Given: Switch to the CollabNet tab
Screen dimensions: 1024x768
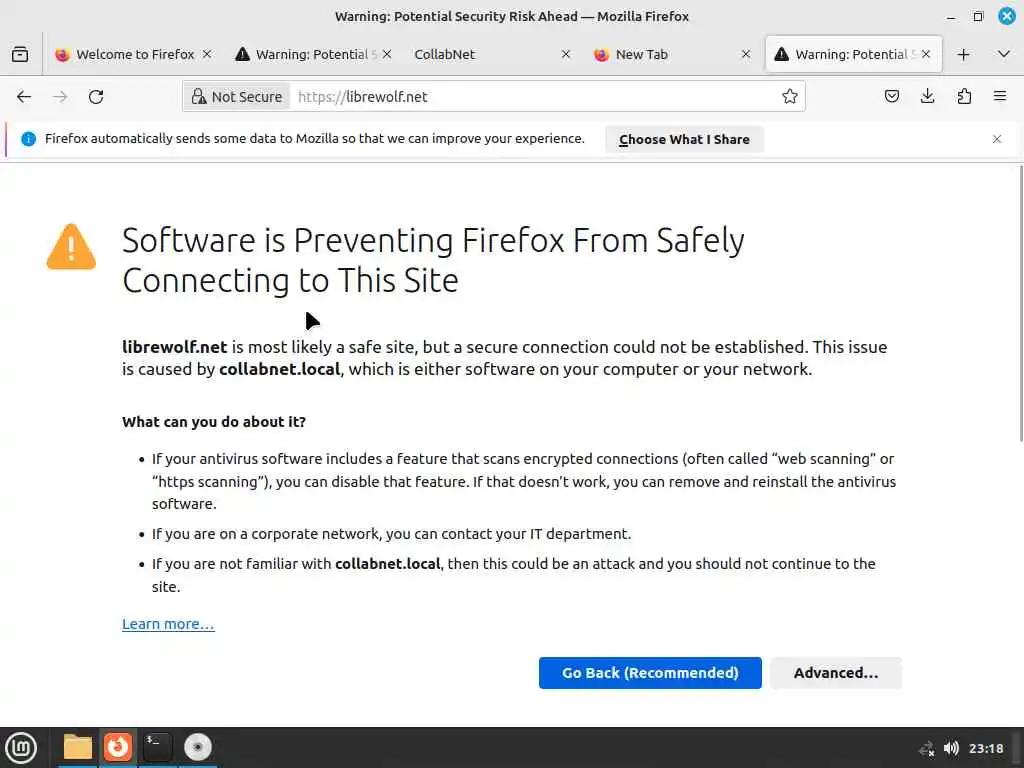Looking at the screenshot, I should 480,54.
